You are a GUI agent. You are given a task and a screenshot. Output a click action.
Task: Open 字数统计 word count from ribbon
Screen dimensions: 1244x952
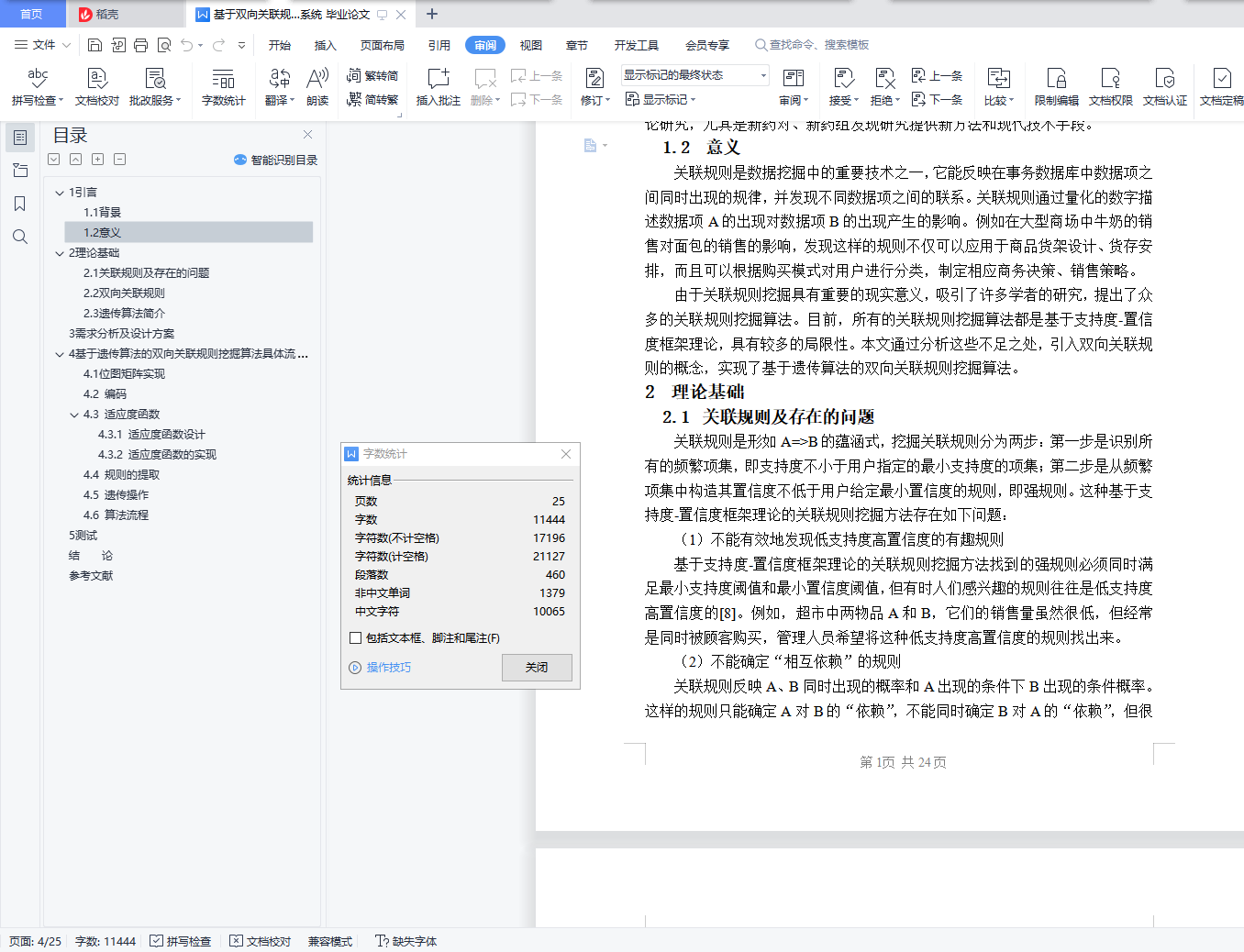224,87
